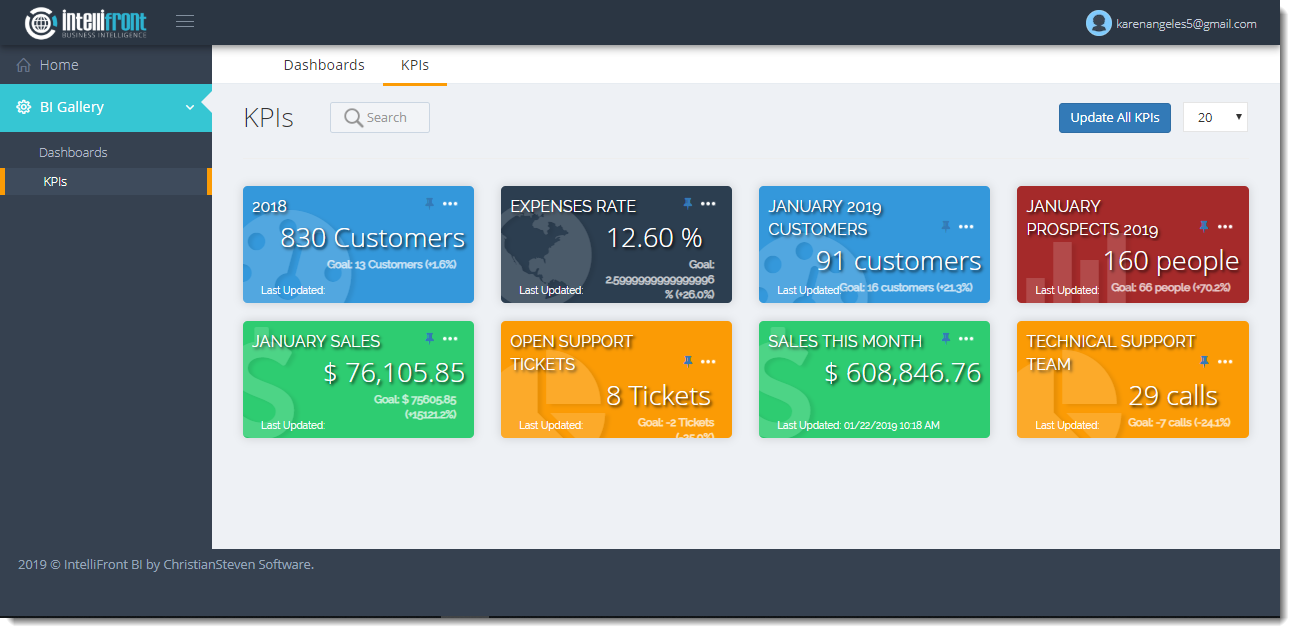
Task: Click the IntelliFront logo
Action: [x=86, y=22]
